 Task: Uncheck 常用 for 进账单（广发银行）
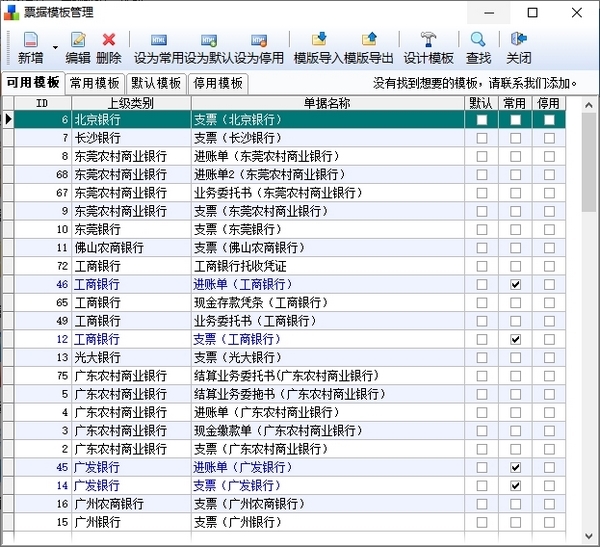(515, 467)
